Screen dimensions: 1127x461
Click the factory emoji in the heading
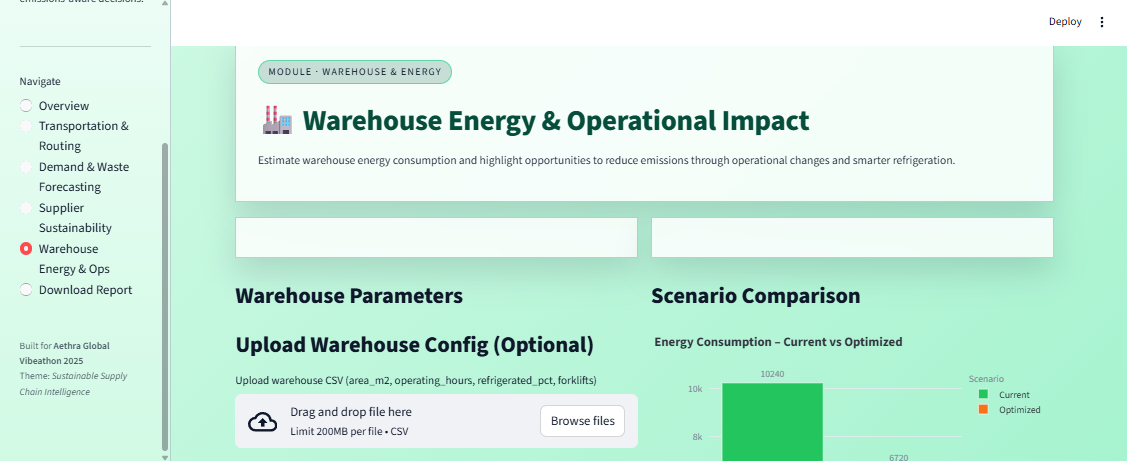(277, 120)
